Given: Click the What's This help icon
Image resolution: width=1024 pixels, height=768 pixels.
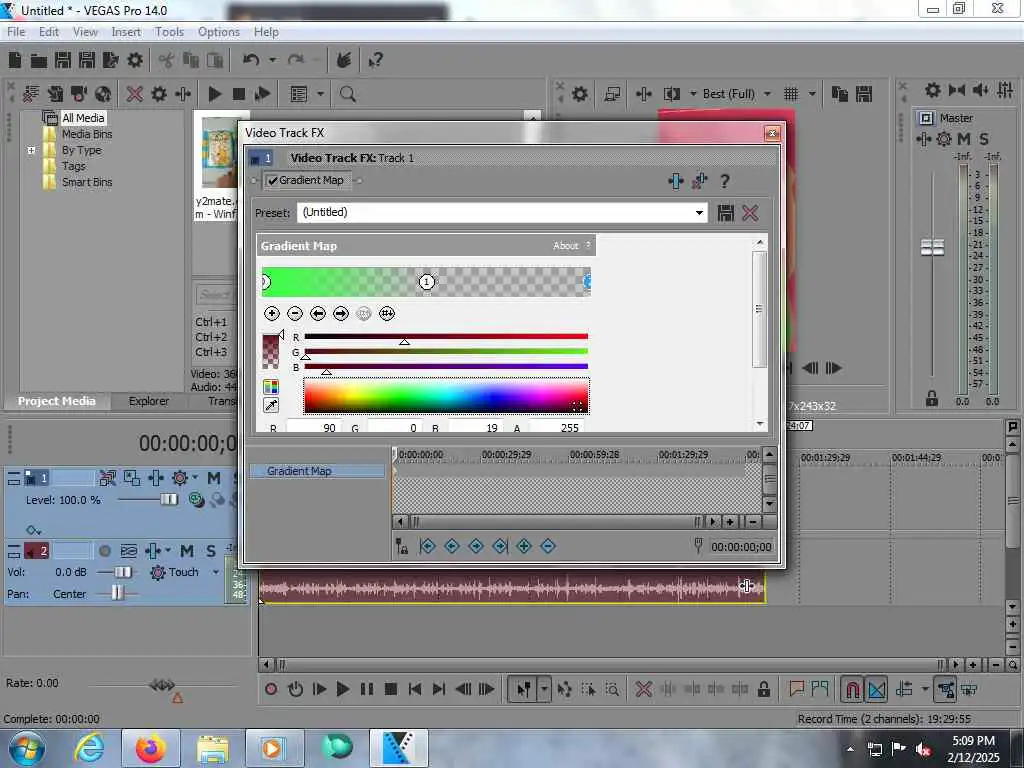Looking at the screenshot, I should click(376, 61).
